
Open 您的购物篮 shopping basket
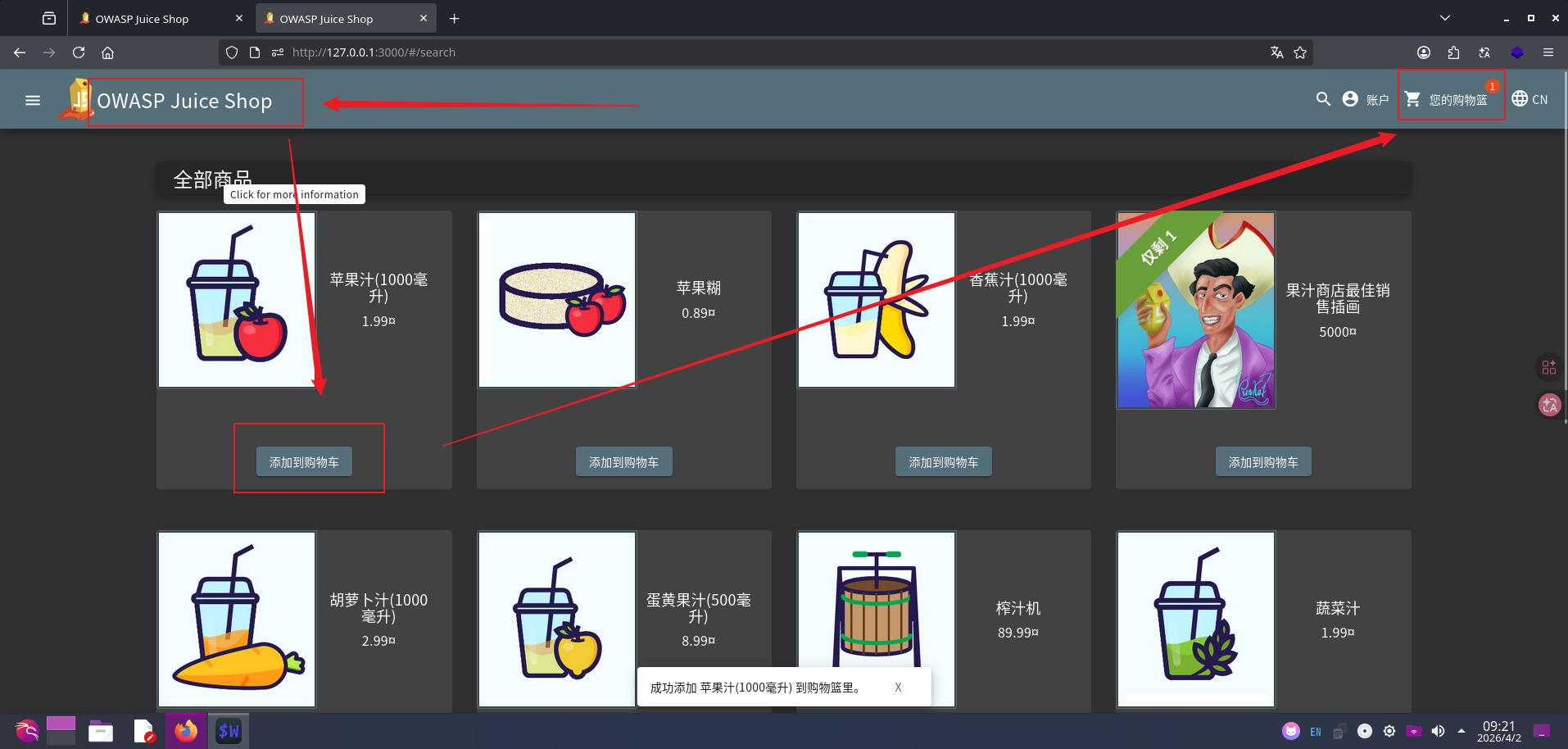pos(1451,99)
